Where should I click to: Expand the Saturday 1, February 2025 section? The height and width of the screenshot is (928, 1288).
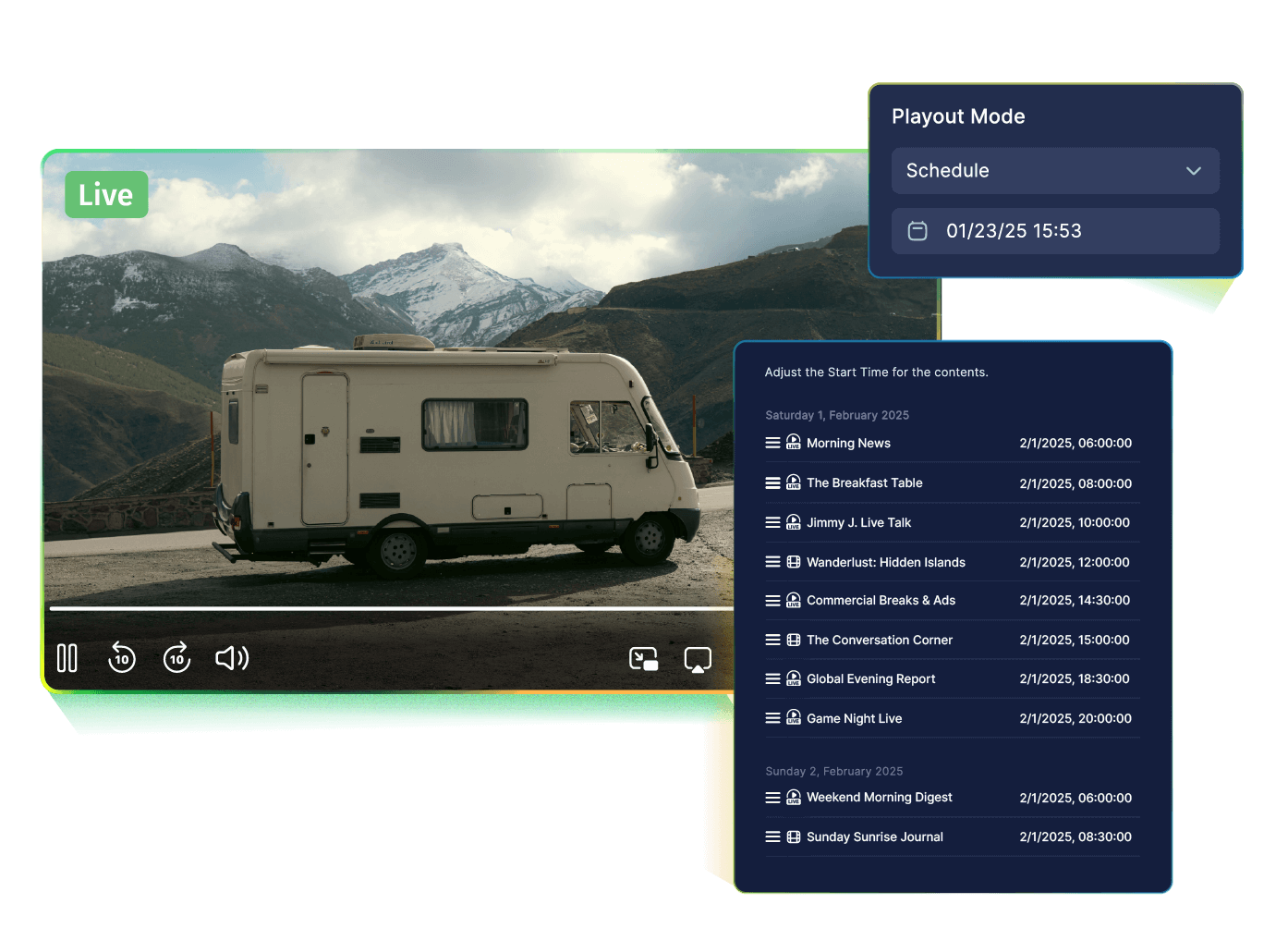click(x=836, y=415)
